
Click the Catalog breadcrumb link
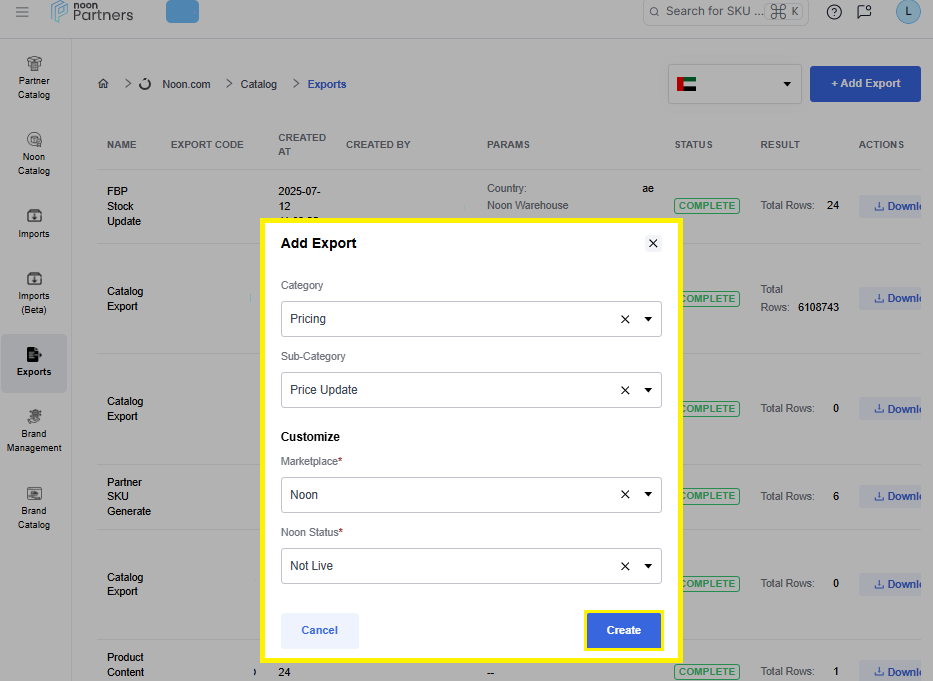258,85
